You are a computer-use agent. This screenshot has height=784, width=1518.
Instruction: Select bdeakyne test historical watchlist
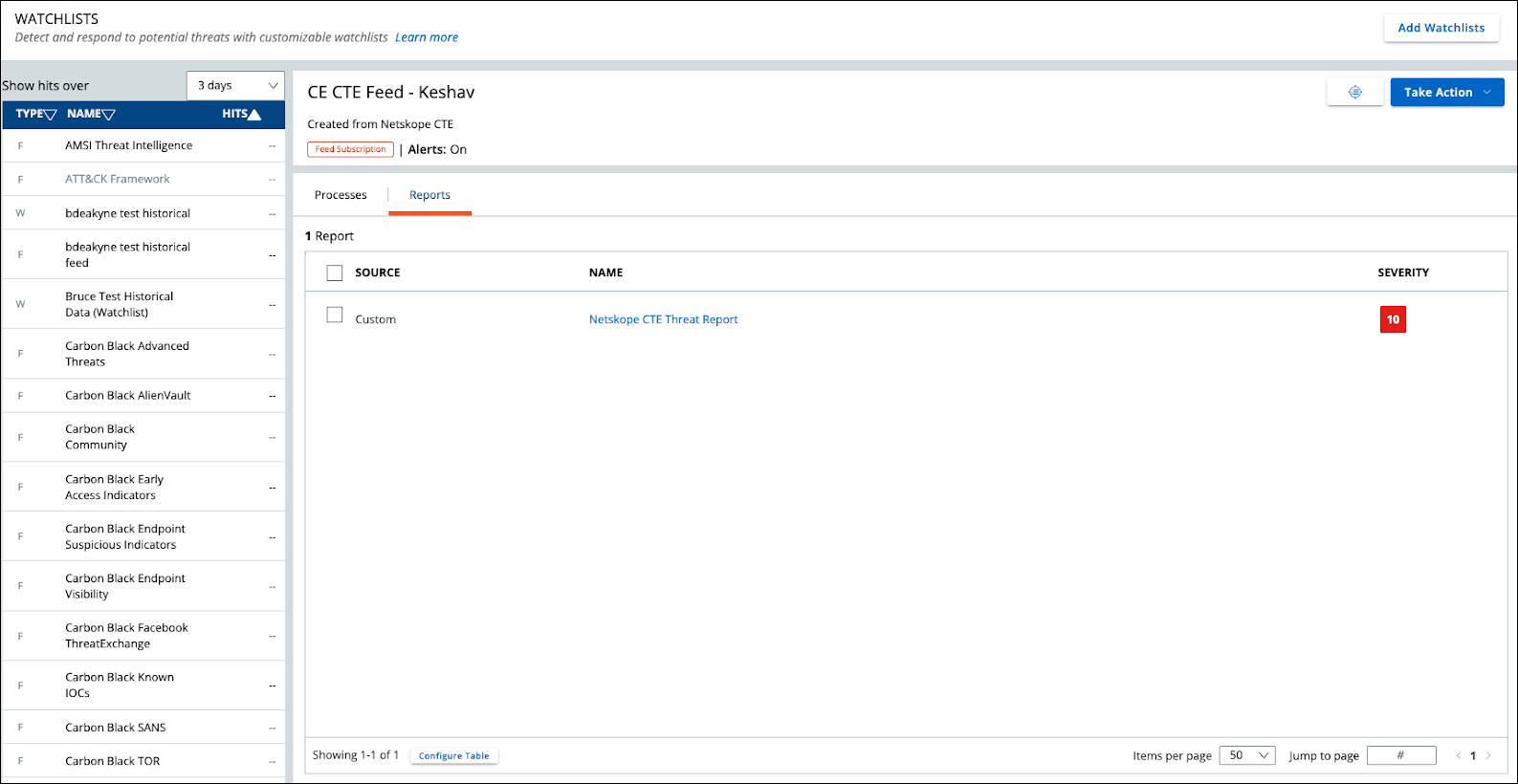click(x=143, y=213)
